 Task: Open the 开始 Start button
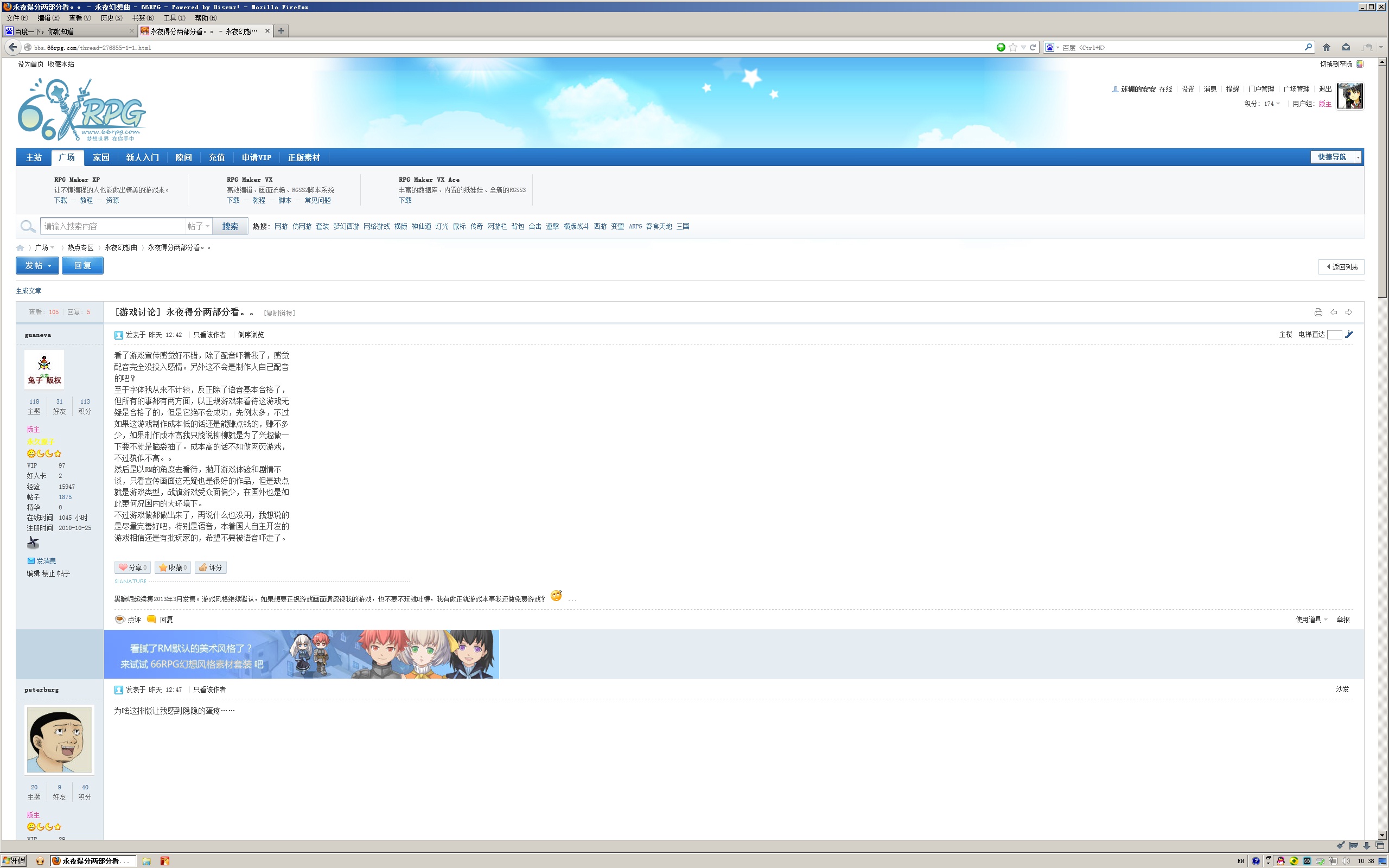[x=14, y=860]
